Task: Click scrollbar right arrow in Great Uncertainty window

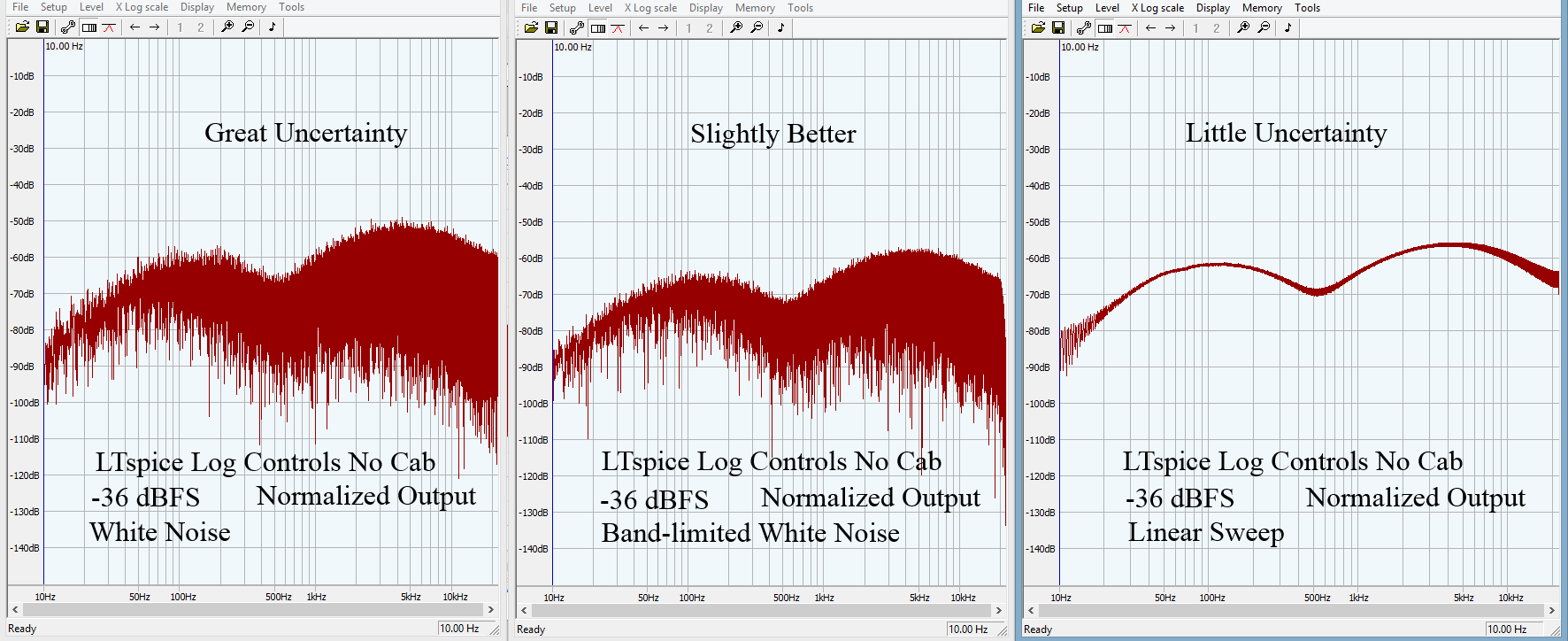Action: pyautogui.click(x=491, y=610)
